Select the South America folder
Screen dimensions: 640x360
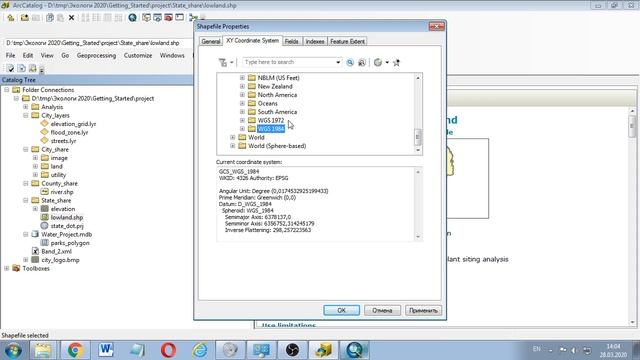[277, 112]
